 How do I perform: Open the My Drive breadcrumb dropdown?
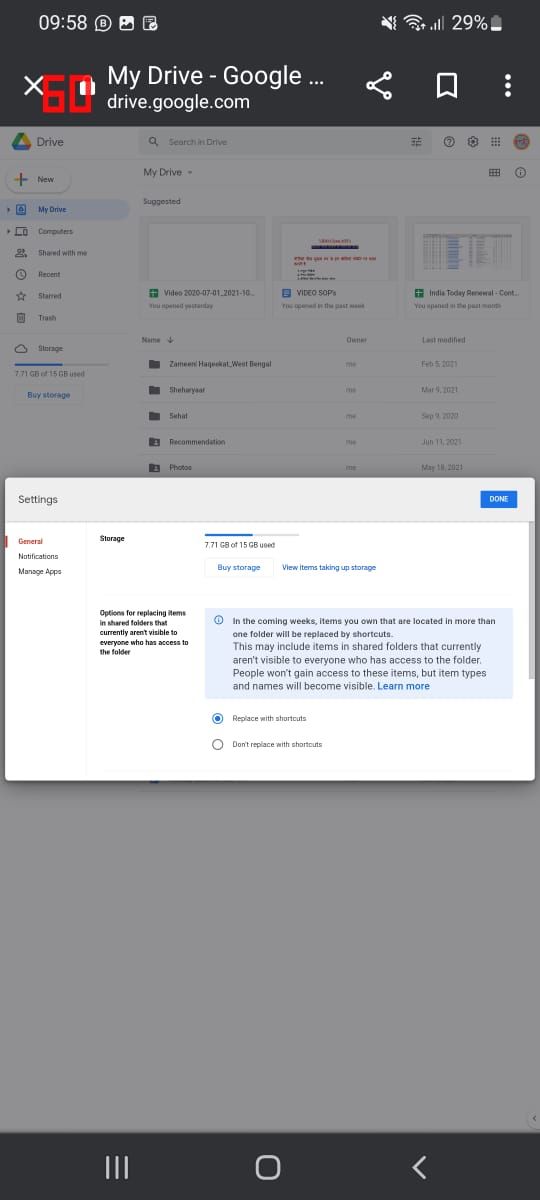168,172
